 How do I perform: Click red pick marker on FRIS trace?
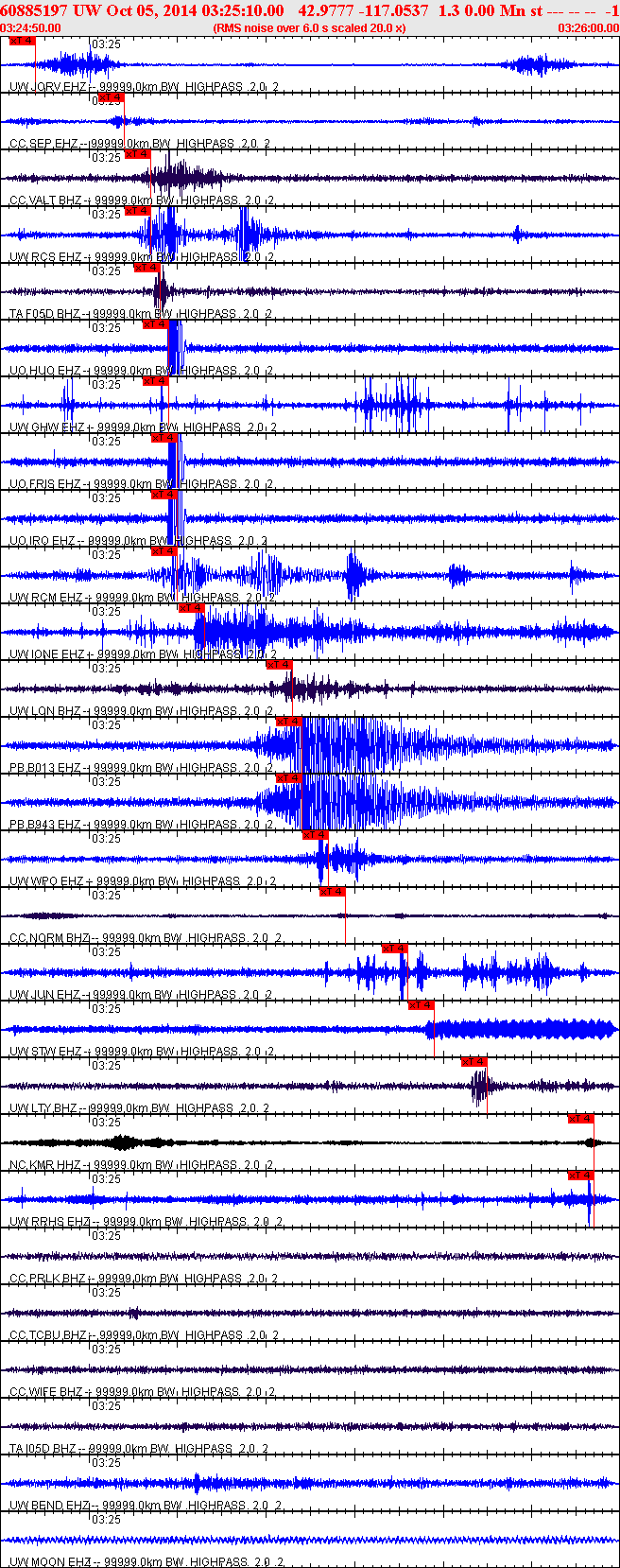(x=164, y=438)
